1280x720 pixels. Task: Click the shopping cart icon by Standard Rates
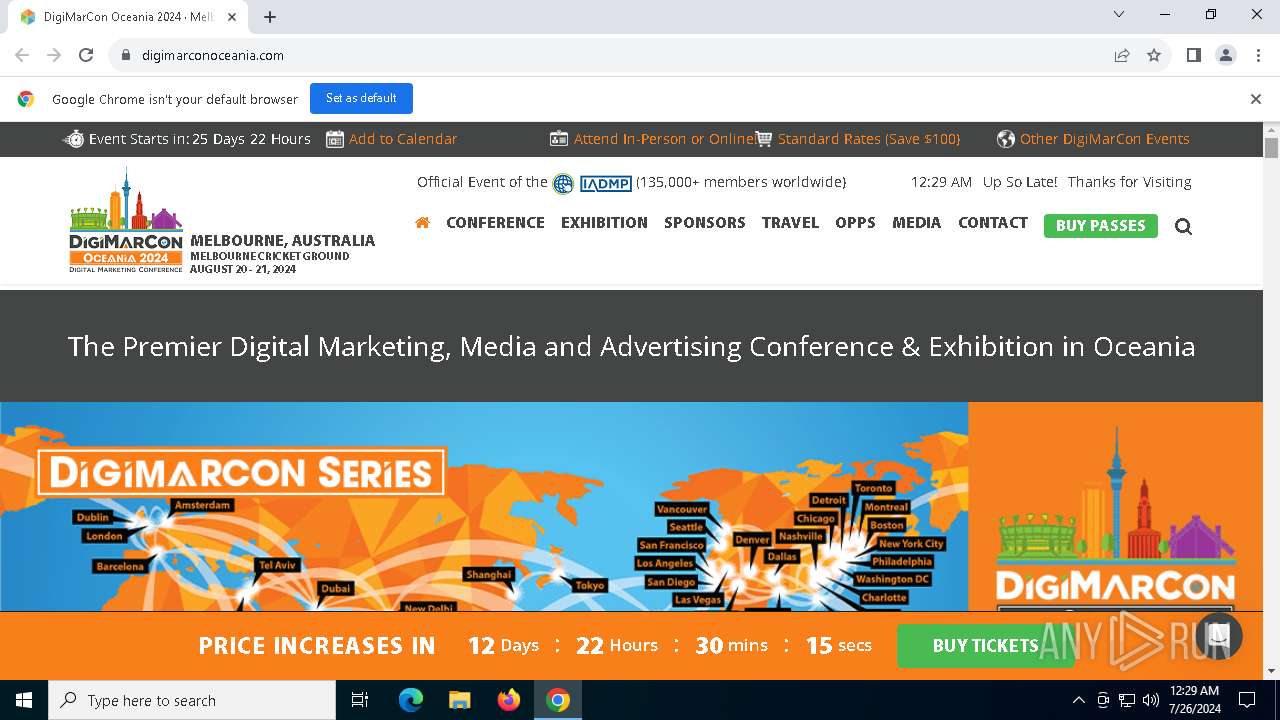click(x=764, y=139)
